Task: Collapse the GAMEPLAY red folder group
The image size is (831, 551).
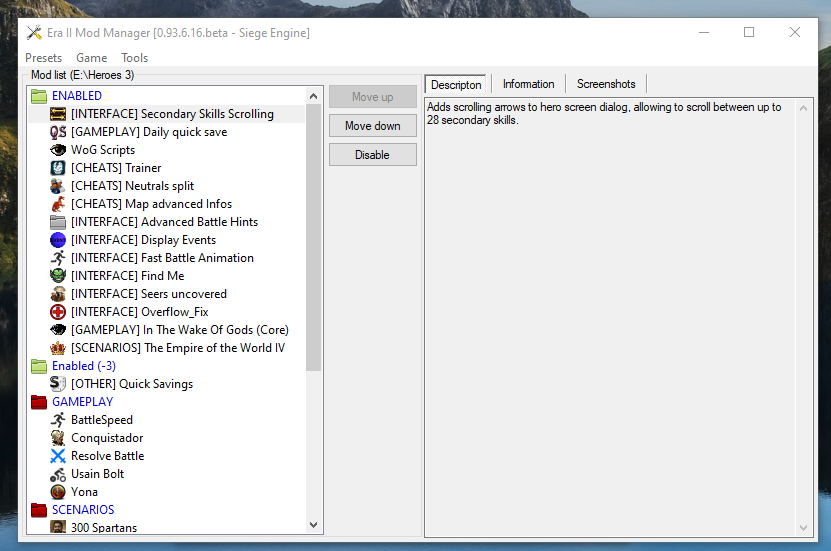Action: [x=39, y=402]
